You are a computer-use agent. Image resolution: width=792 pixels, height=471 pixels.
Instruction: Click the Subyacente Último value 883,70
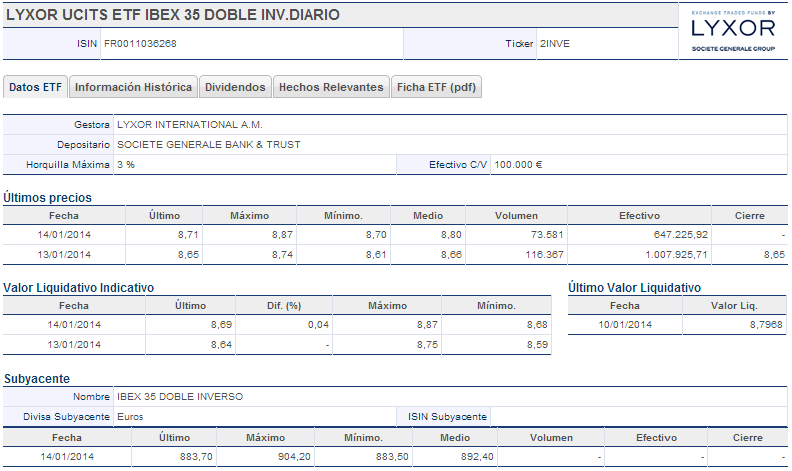[196, 456]
